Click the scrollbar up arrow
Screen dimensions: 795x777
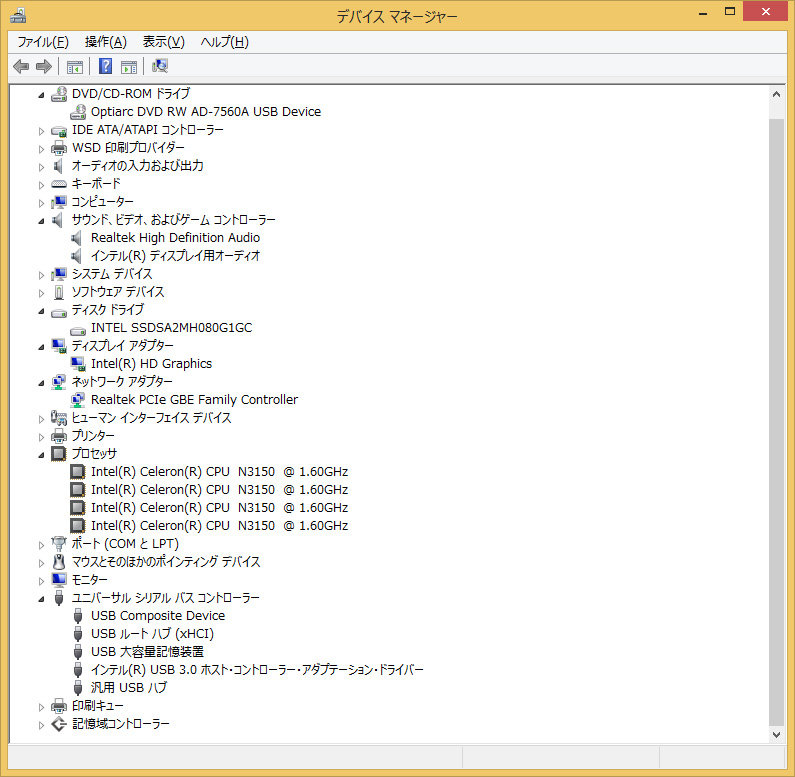point(776,94)
